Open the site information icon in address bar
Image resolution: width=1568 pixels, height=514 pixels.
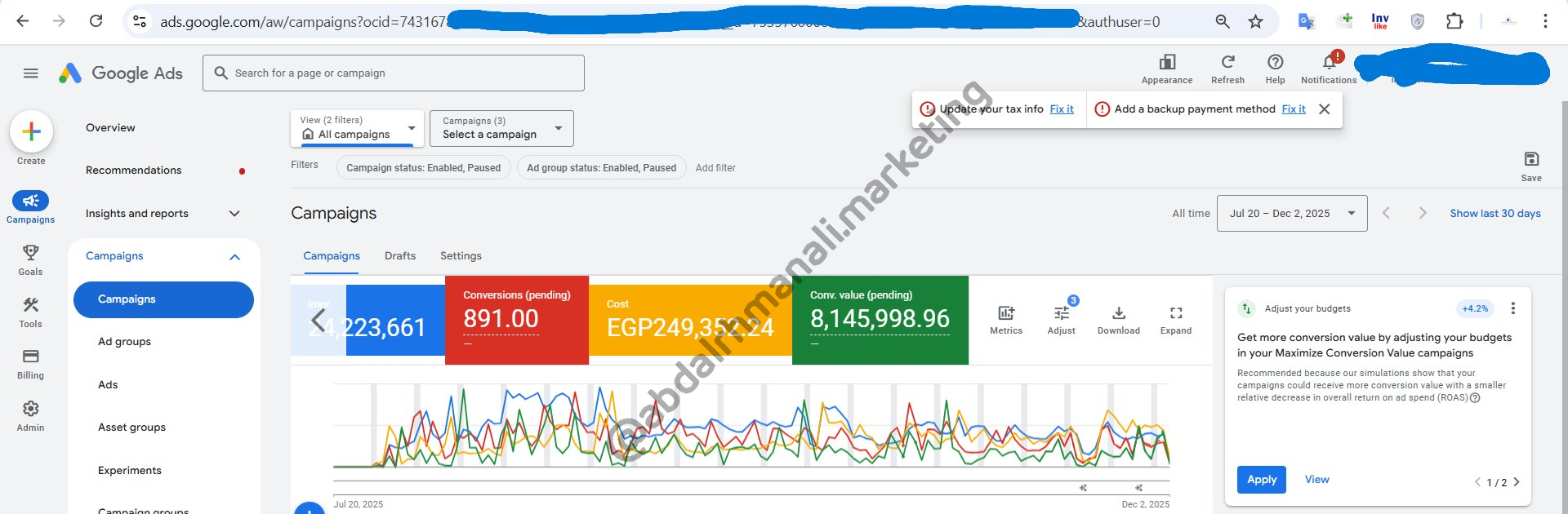(140, 22)
